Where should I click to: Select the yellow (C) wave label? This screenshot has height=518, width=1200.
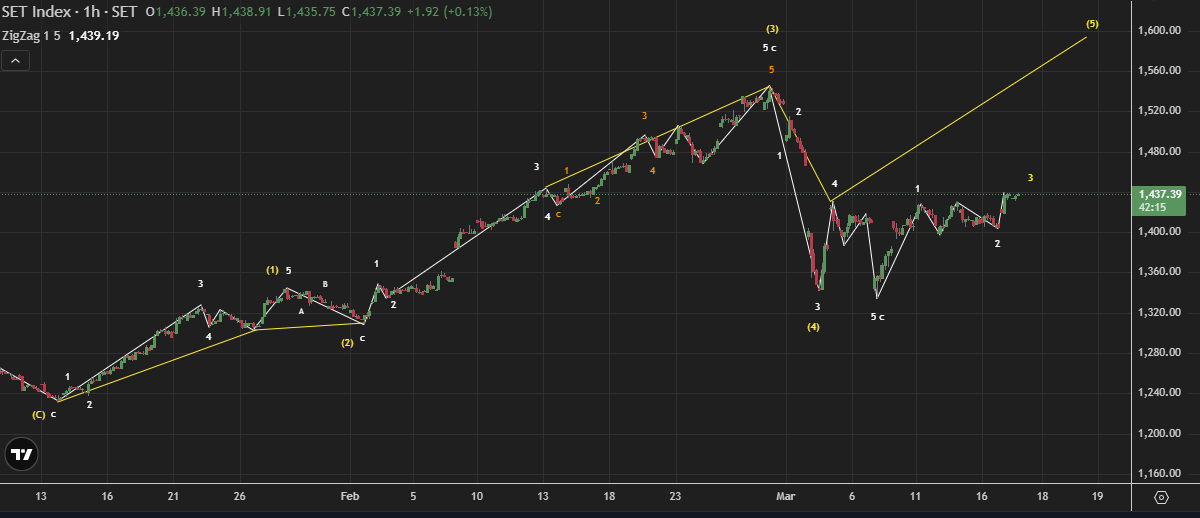[x=39, y=414]
